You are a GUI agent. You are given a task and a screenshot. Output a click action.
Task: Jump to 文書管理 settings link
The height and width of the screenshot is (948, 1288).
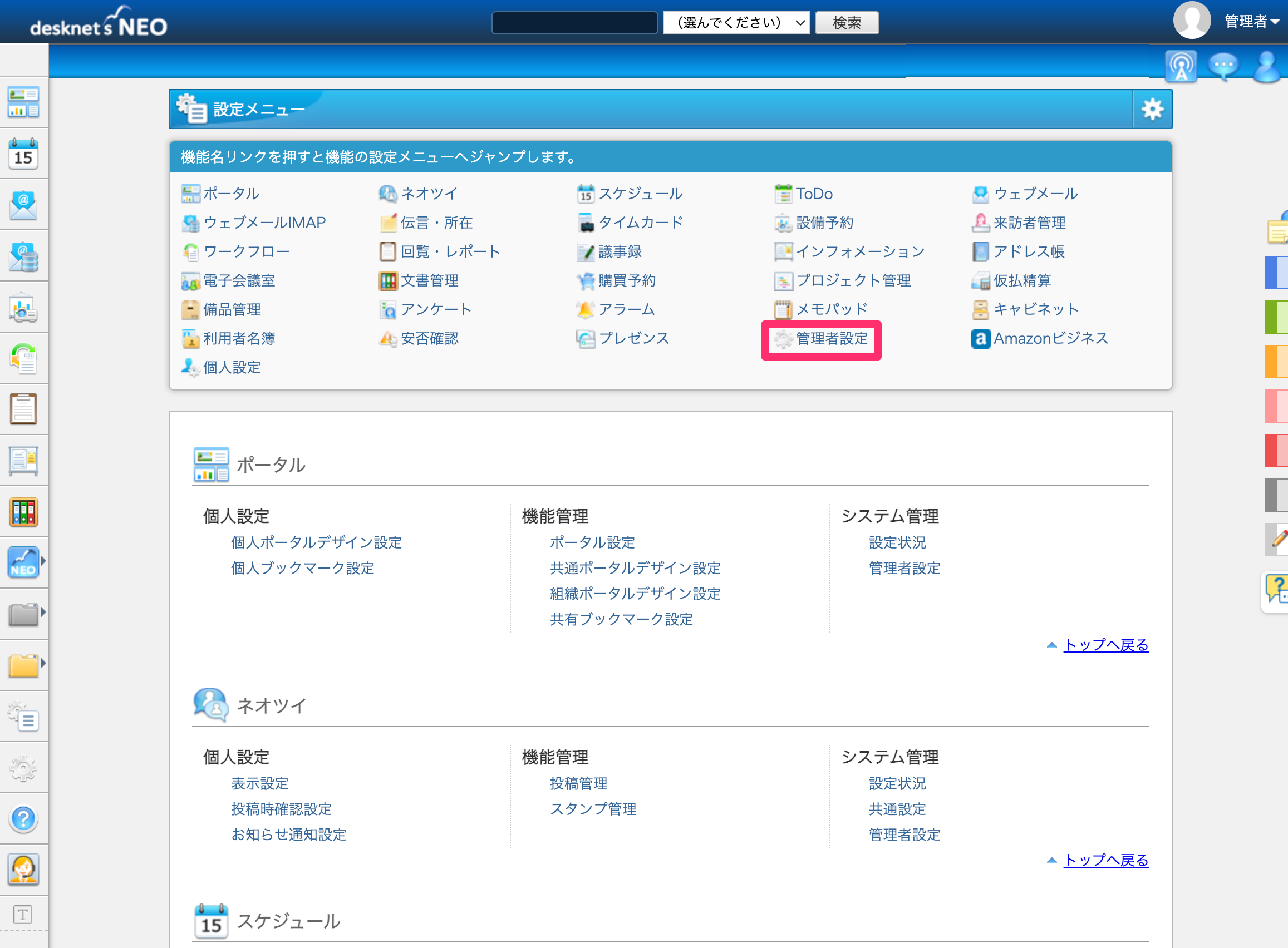click(429, 280)
